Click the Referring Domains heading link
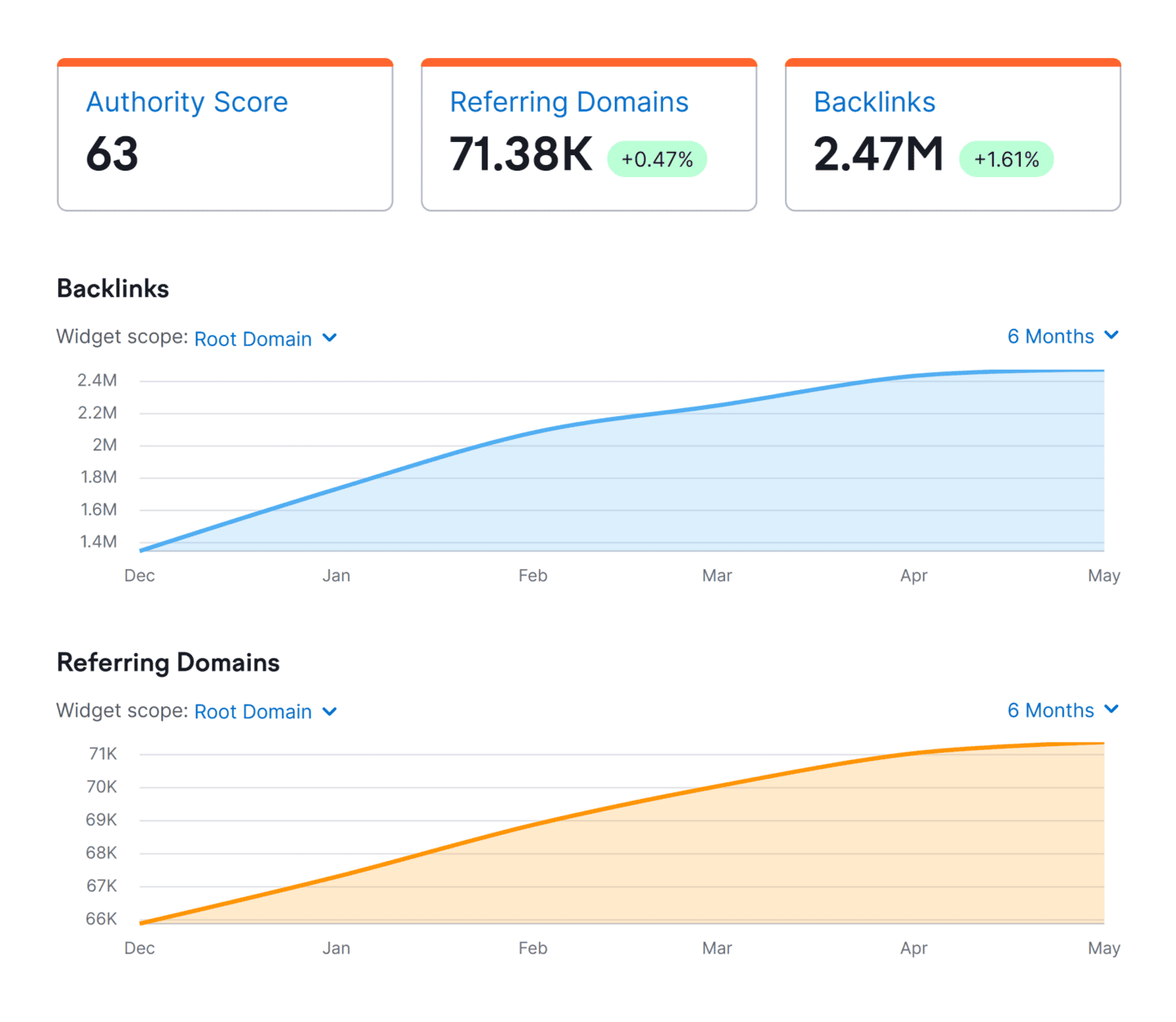 (569, 101)
